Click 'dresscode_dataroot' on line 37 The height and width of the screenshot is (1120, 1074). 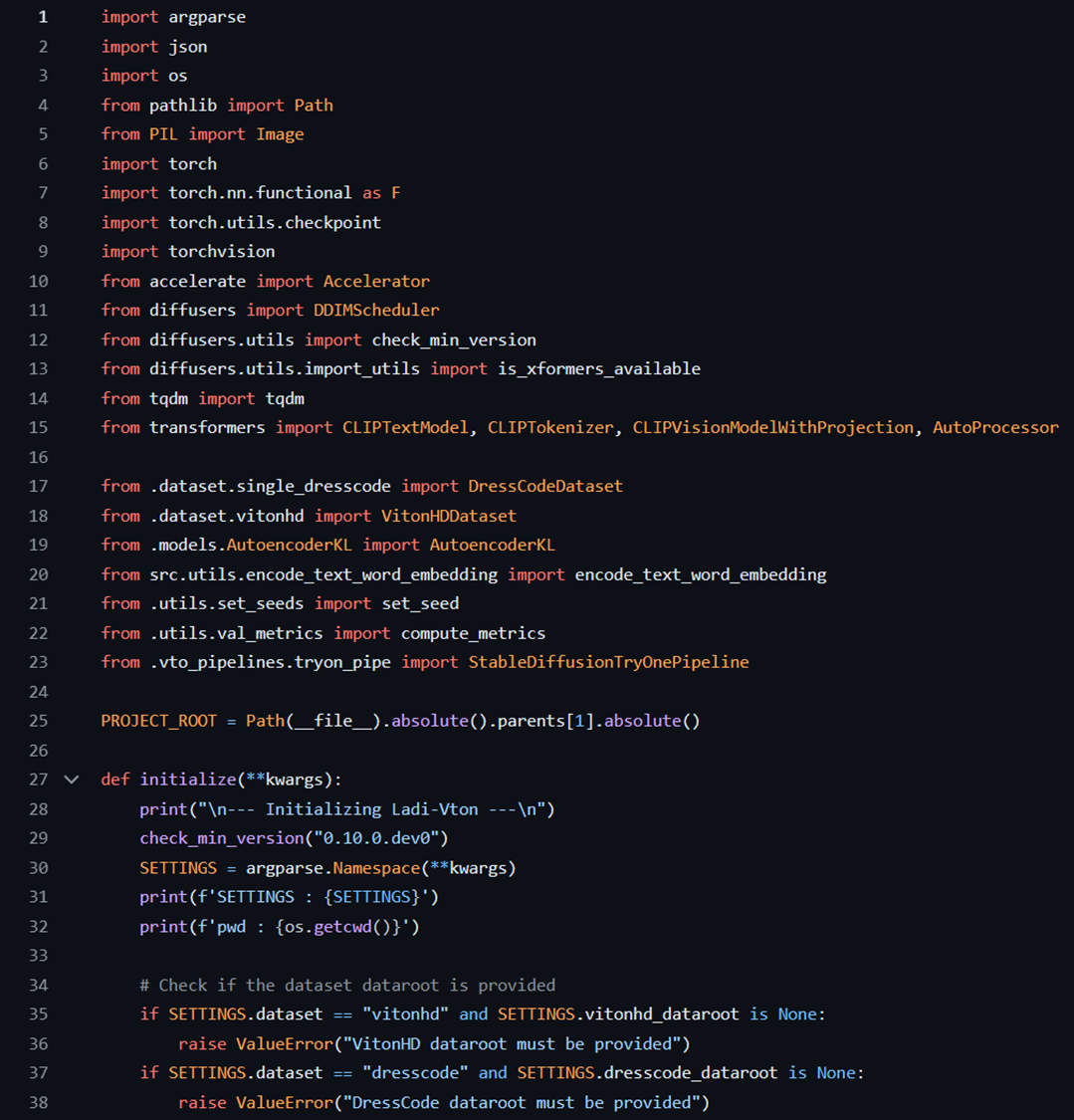tap(691, 1073)
